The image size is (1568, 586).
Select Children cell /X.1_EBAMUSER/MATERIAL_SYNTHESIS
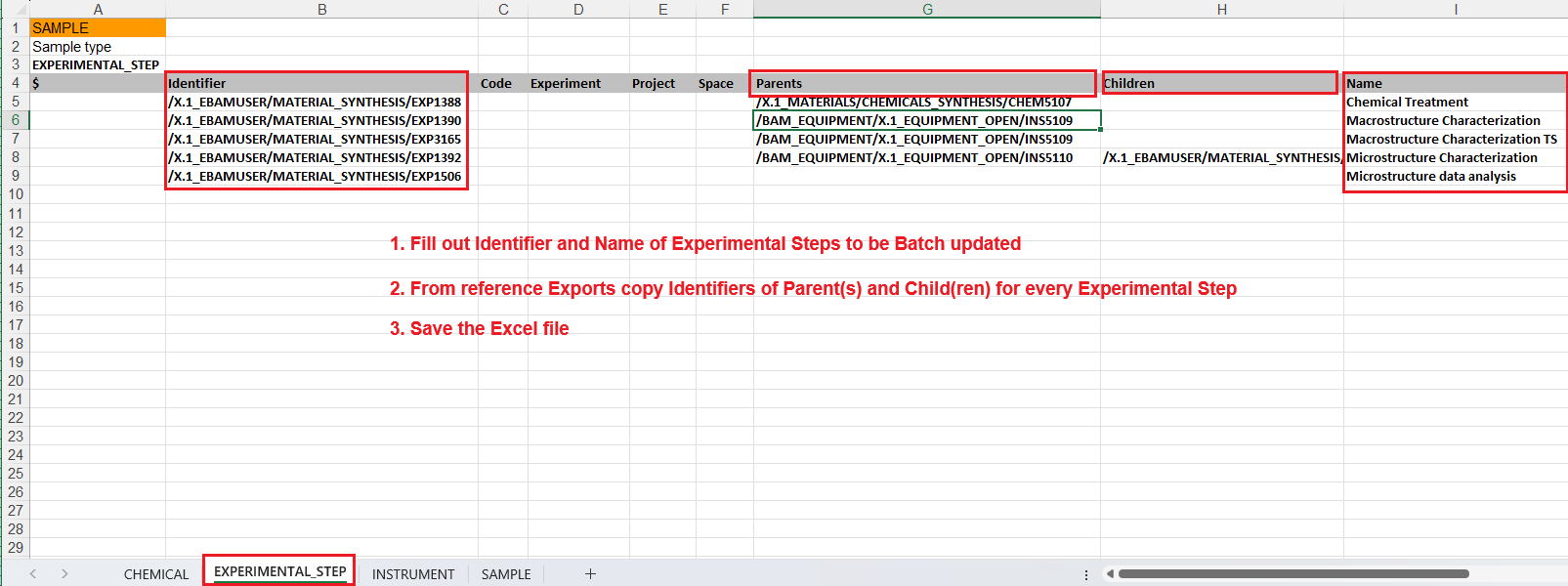tap(1222, 157)
